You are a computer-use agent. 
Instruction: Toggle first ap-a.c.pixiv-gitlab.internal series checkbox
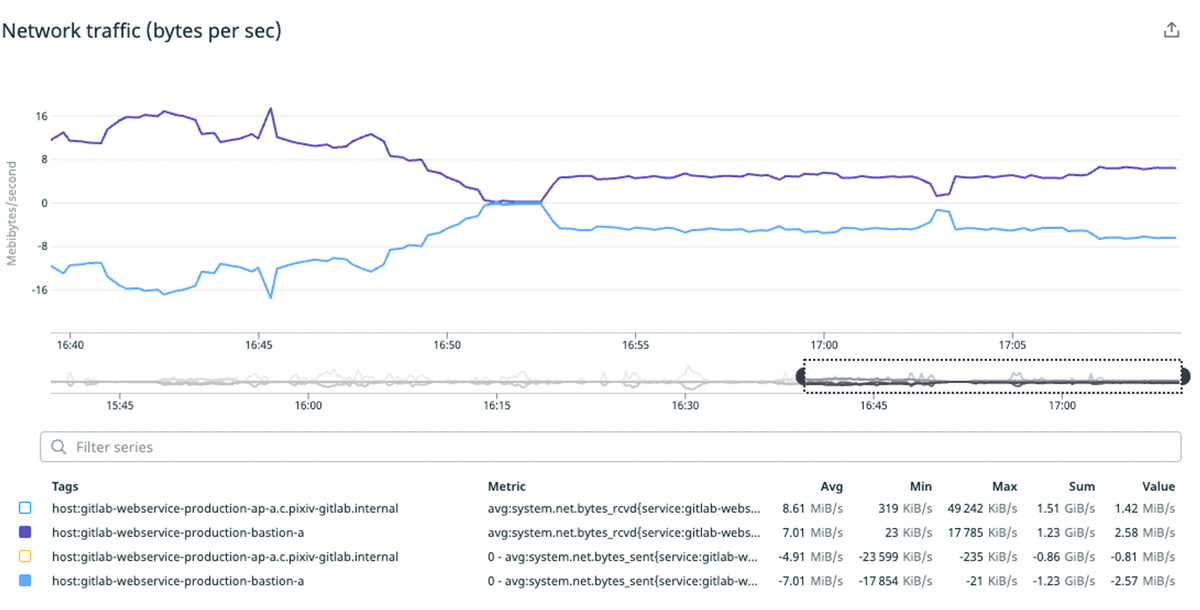click(x=26, y=508)
